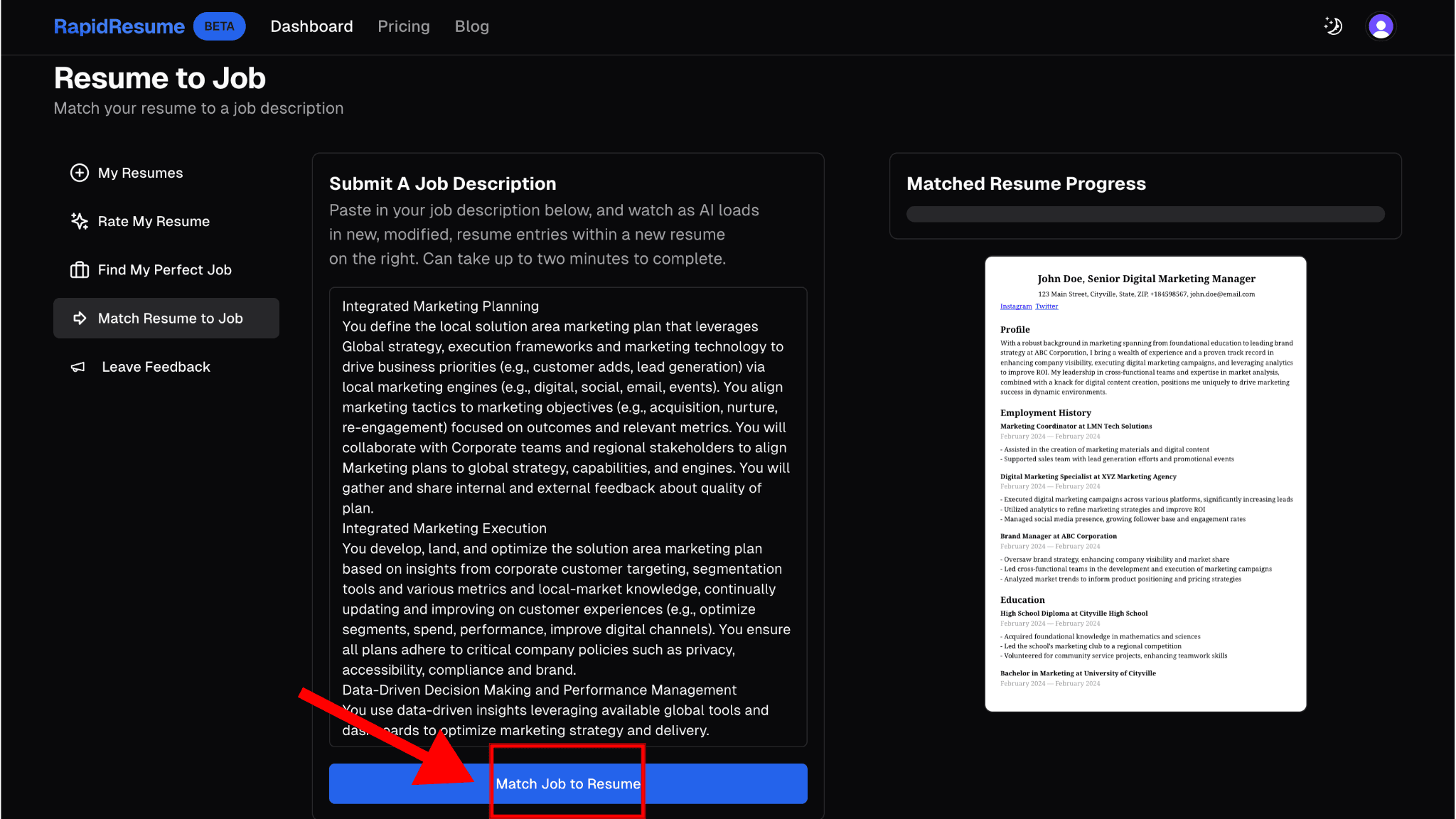This screenshot has height=819, width=1456.
Task: Click the megaphone icon for Leave Feedback
Action: tap(78, 367)
